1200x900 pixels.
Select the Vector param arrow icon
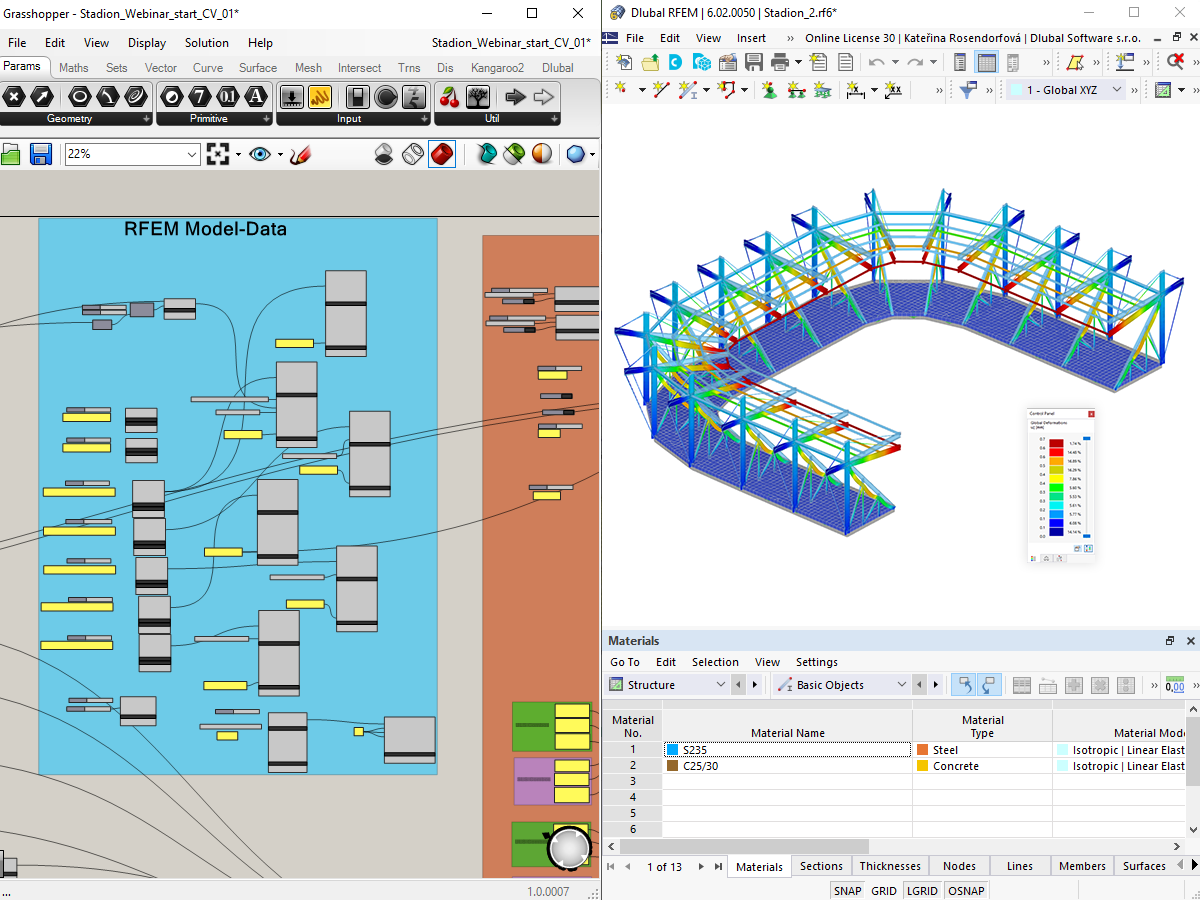point(42,97)
